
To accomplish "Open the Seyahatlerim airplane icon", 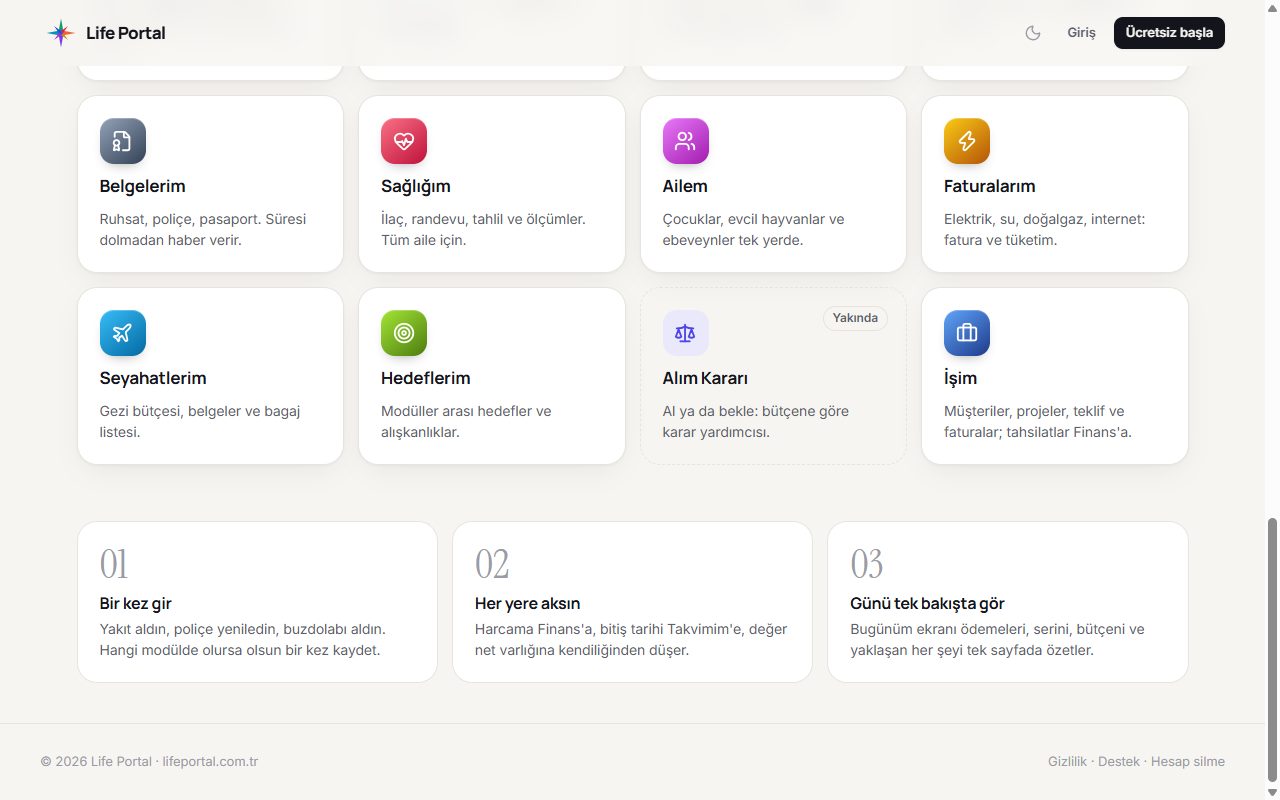I will (x=123, y=333).
